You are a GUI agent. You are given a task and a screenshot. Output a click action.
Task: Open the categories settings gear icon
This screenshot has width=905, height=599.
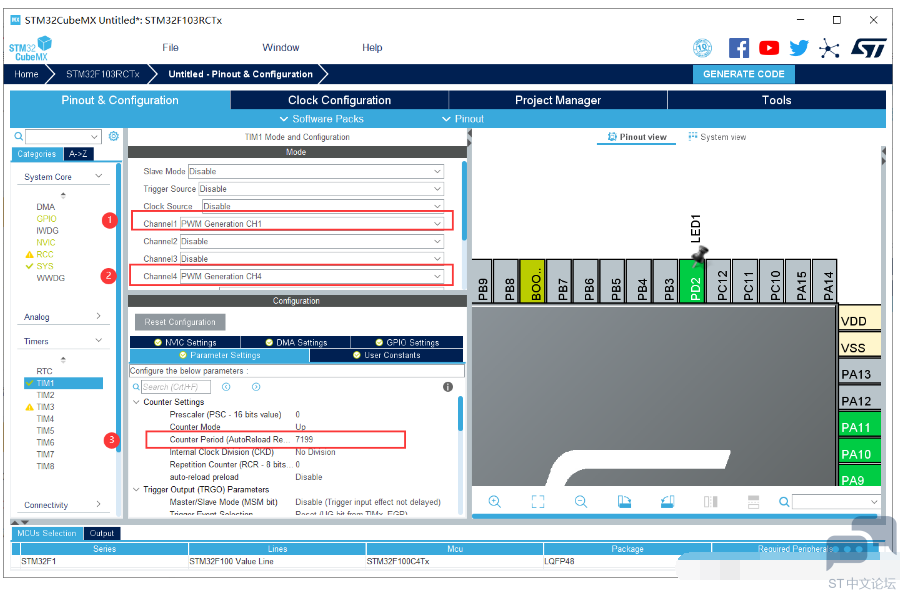[114, 136]
